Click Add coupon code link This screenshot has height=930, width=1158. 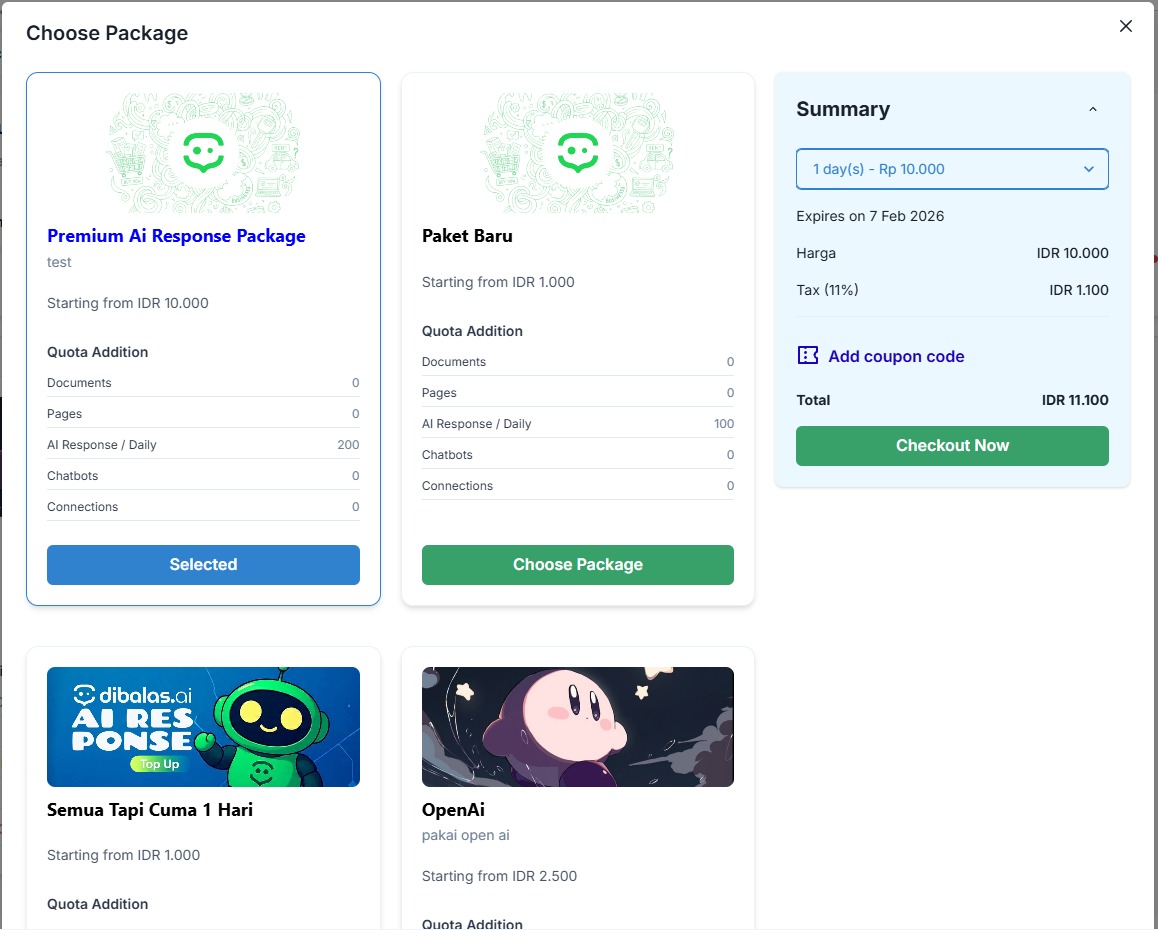point(896,356)
